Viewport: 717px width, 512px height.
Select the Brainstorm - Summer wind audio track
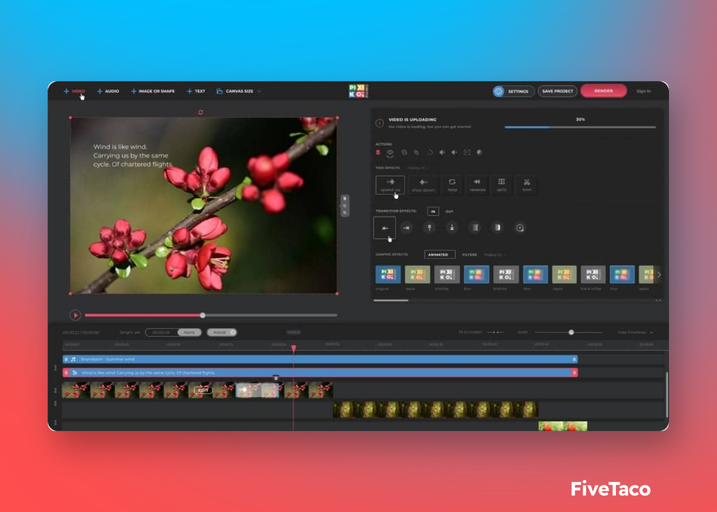click(320, 359)
